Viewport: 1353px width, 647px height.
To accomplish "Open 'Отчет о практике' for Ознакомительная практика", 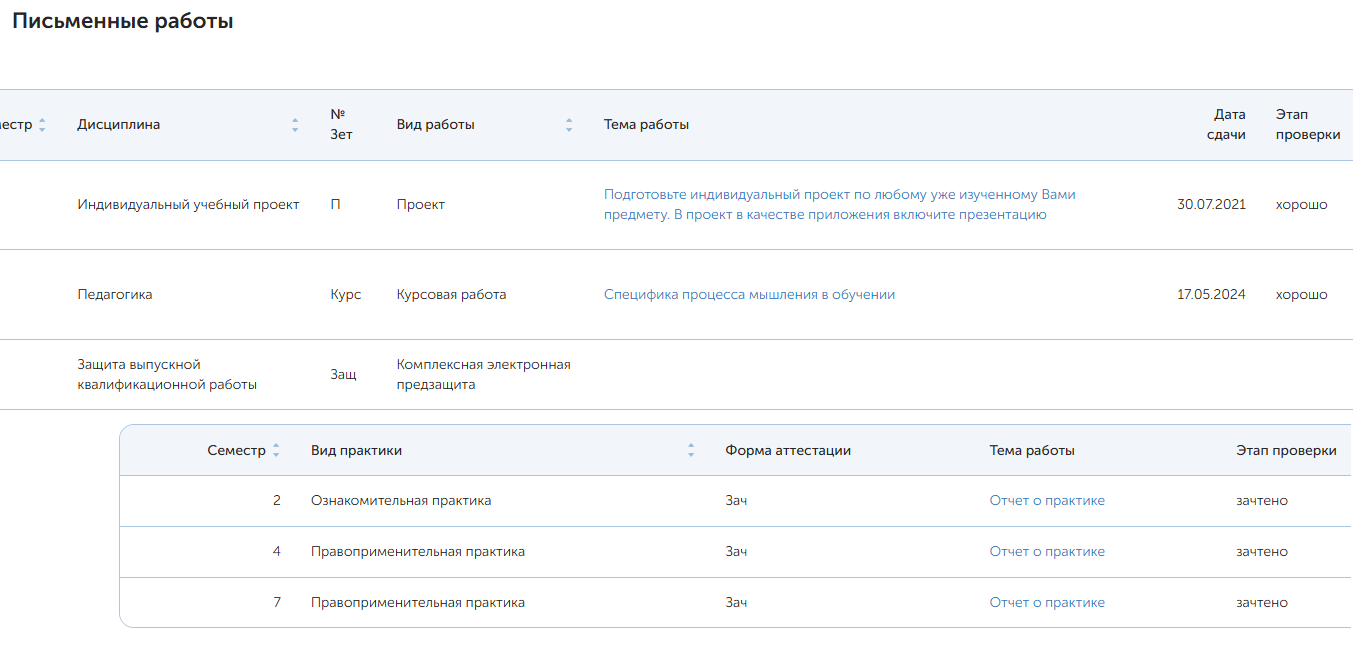I will click(x=1047, y=501).
